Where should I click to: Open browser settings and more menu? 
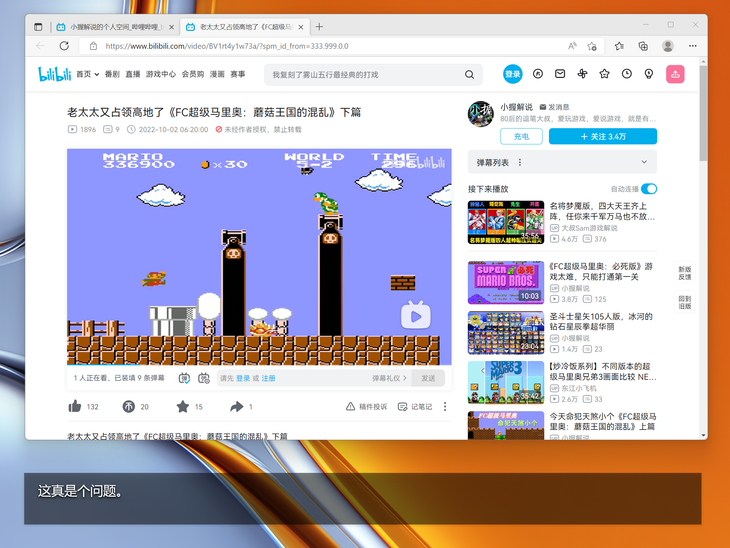tap(693, 46)
